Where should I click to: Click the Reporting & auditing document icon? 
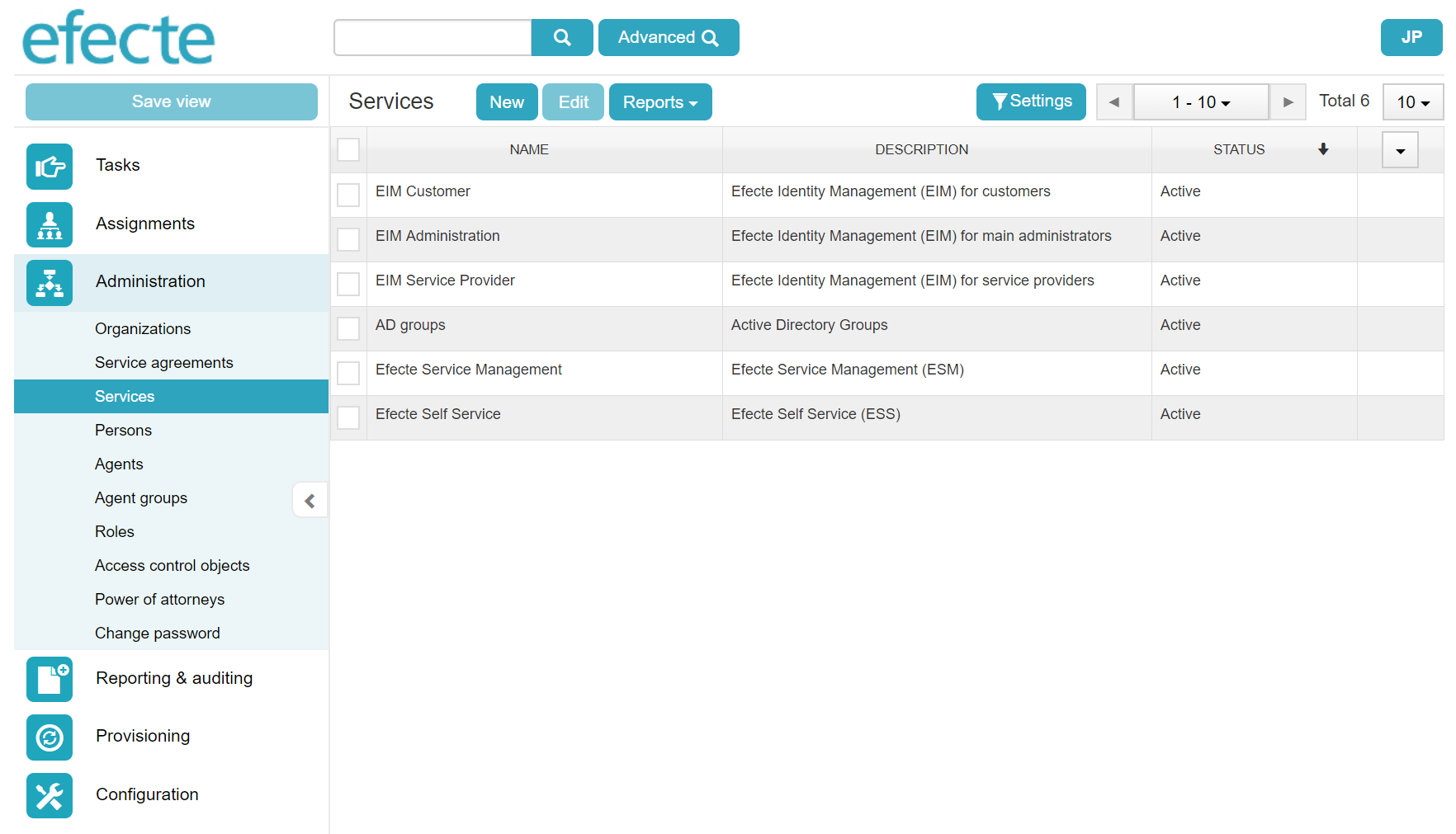click(x=50, y=679)
